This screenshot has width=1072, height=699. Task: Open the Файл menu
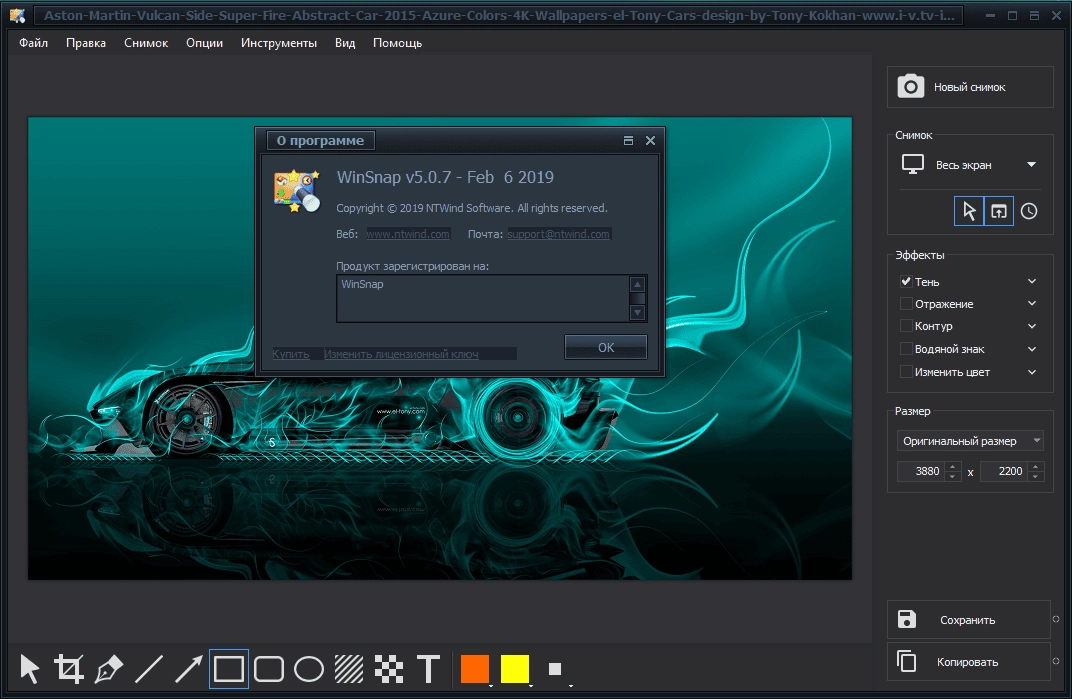click(x=34, y=42)
